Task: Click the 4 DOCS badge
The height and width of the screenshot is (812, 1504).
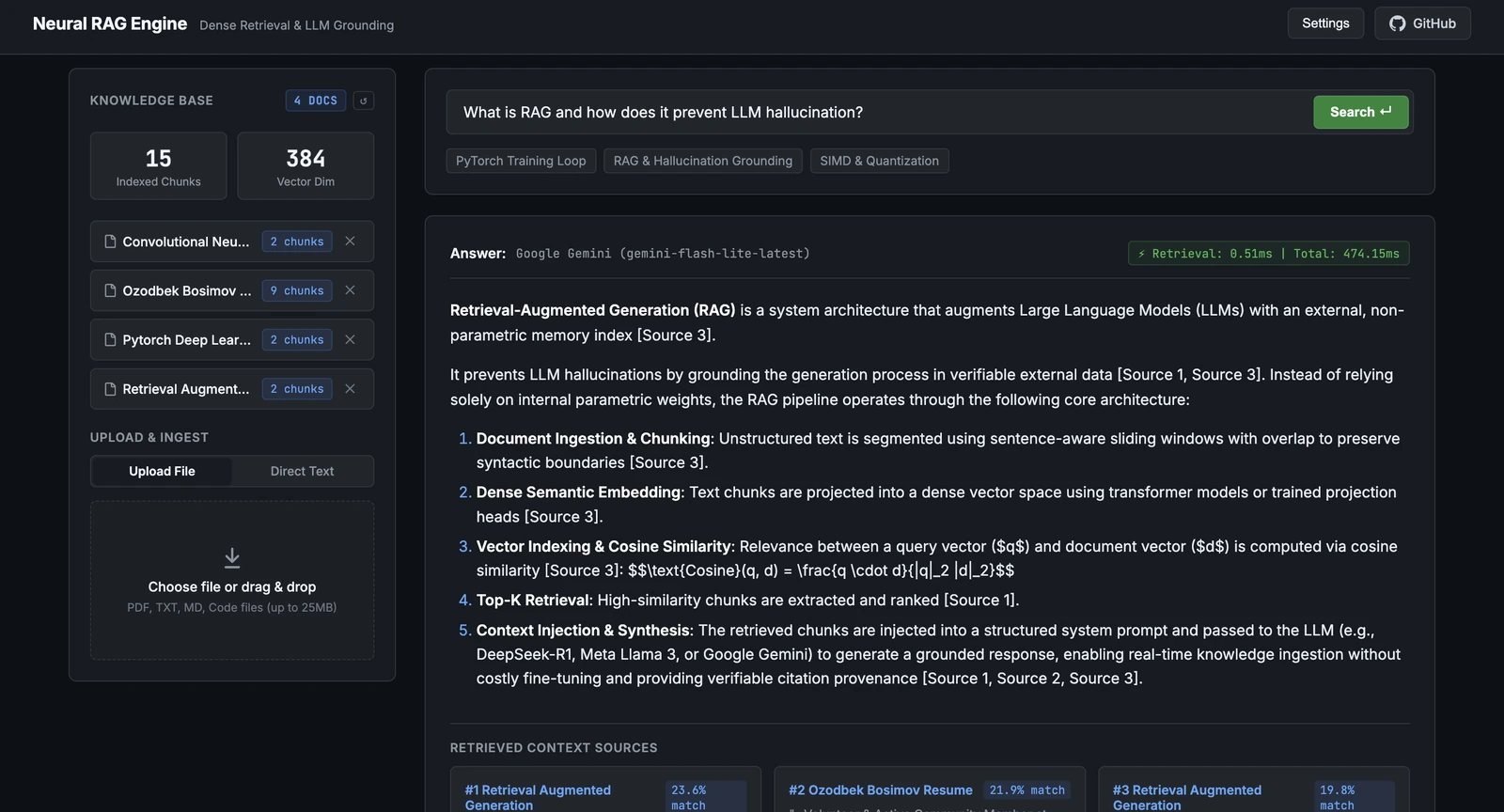Action: point(316,101)
